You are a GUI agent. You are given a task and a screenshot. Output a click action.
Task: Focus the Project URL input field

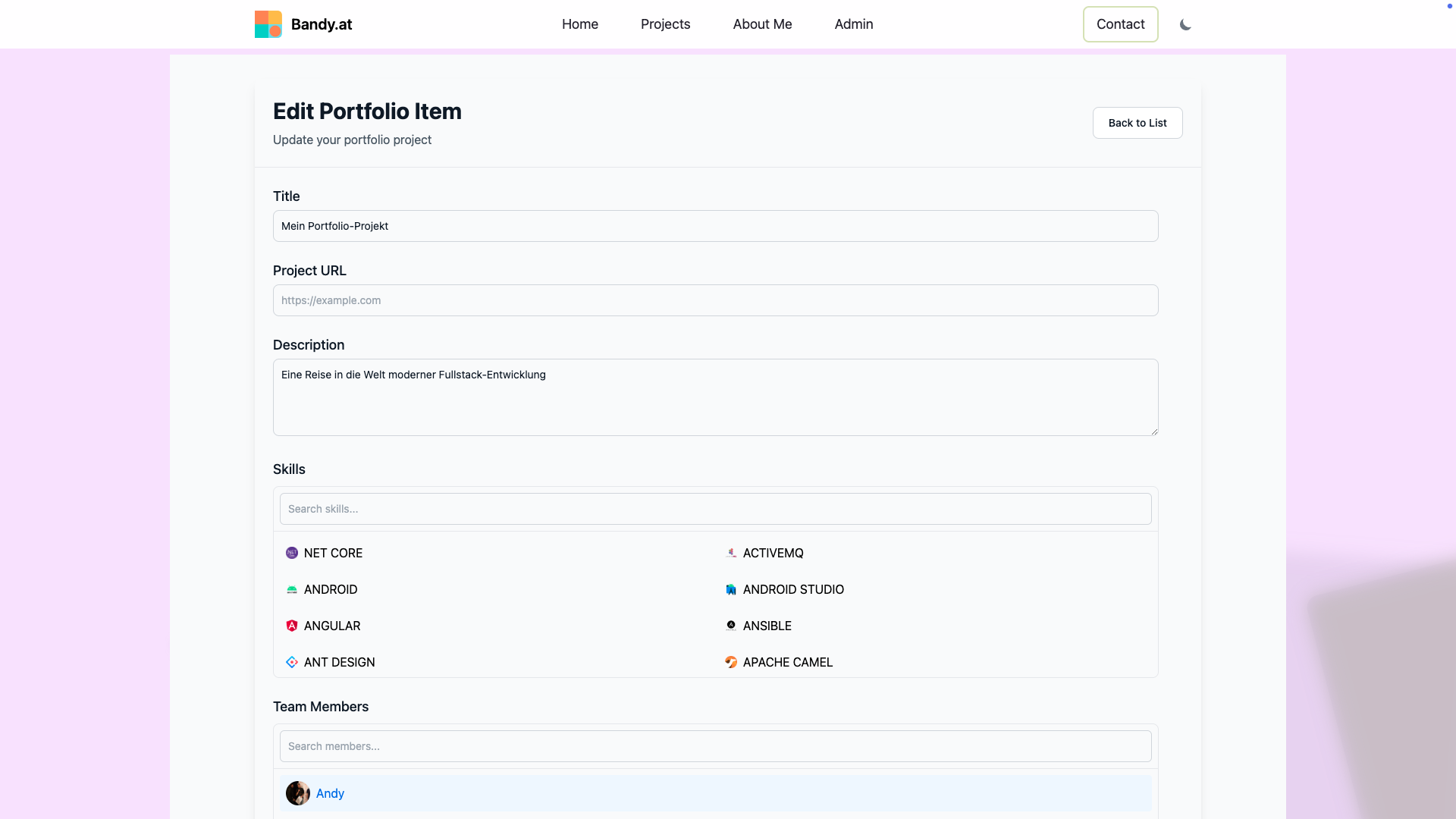[716, 300]
